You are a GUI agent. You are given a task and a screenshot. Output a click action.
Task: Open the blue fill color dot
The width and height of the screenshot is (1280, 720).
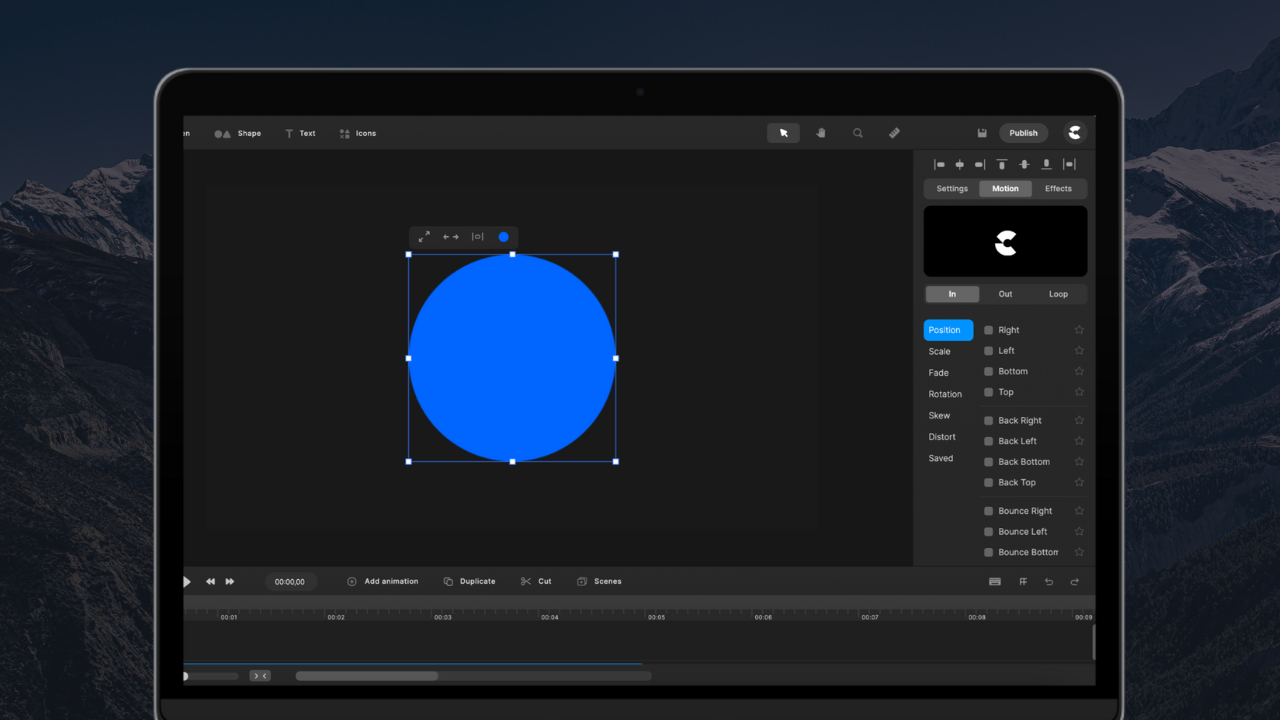point(503,237)
